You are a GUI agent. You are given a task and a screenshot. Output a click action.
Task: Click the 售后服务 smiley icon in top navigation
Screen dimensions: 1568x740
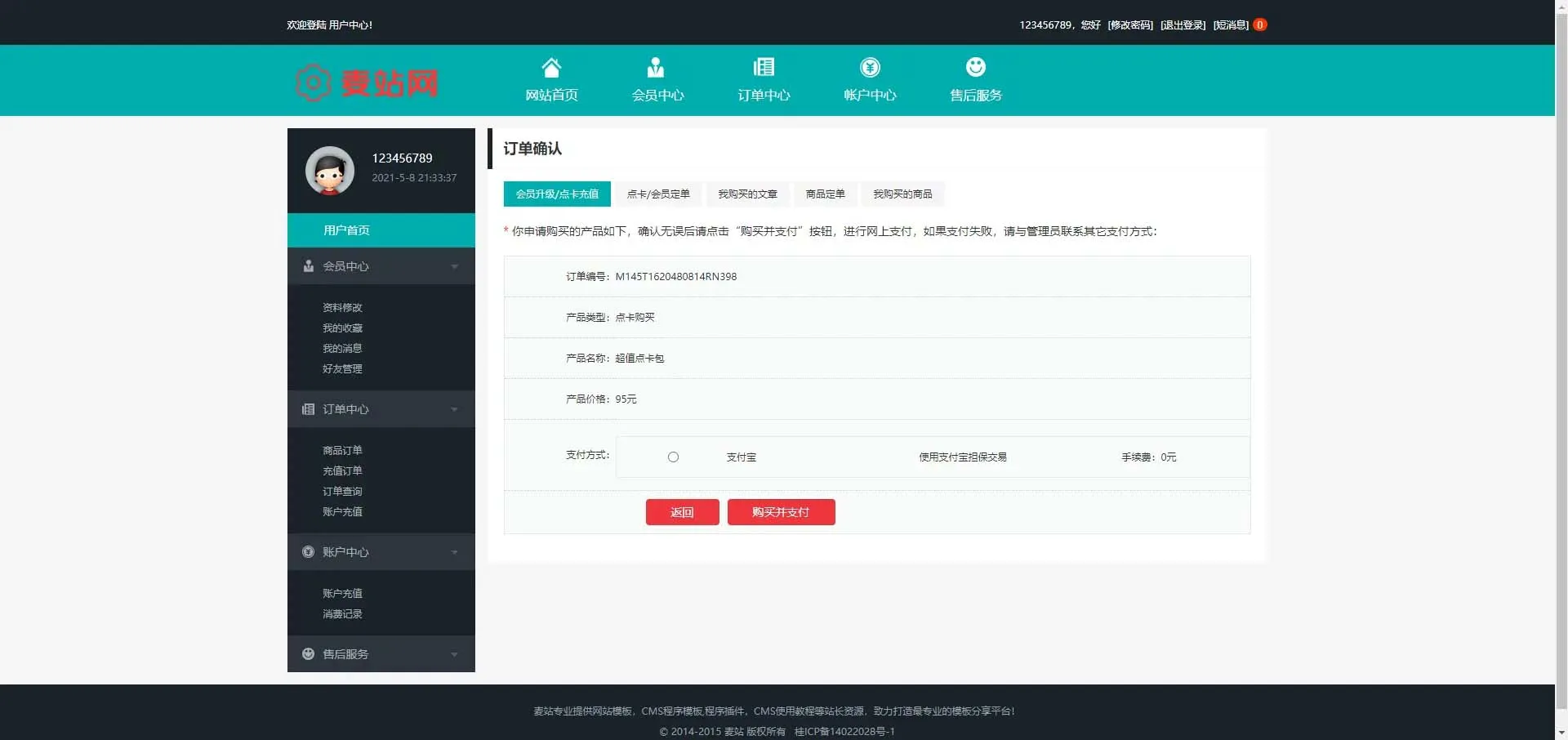point(975,67)
